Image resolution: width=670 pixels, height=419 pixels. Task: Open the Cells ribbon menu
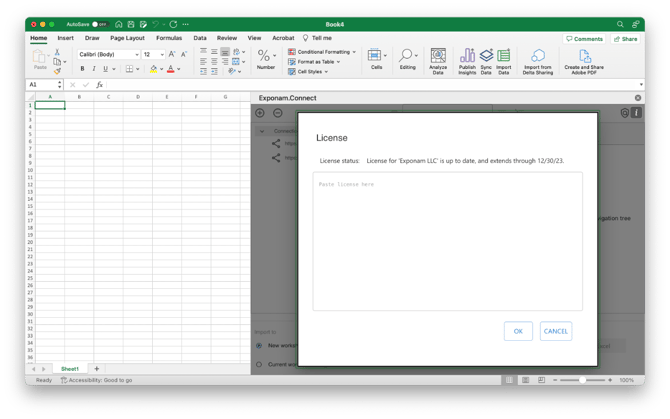point(376,59)
